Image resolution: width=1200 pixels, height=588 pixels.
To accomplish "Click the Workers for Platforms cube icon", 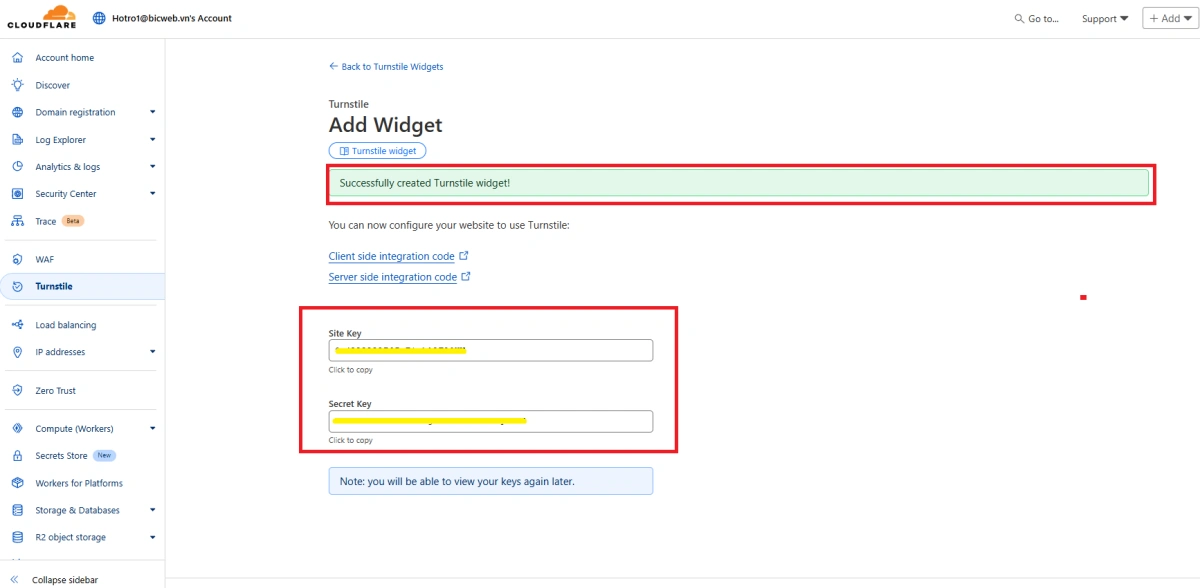I will [x=17, y=483].
